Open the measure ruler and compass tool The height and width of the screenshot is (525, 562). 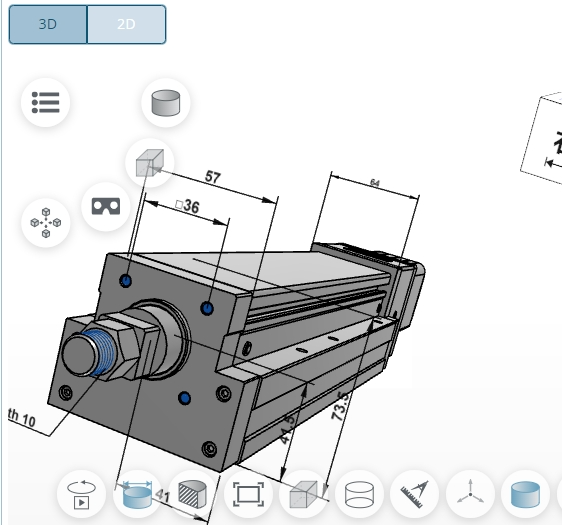[x=414, y=495]
